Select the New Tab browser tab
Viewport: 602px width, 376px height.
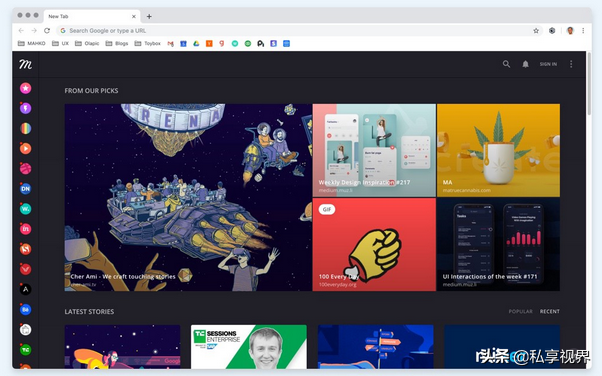92,17
